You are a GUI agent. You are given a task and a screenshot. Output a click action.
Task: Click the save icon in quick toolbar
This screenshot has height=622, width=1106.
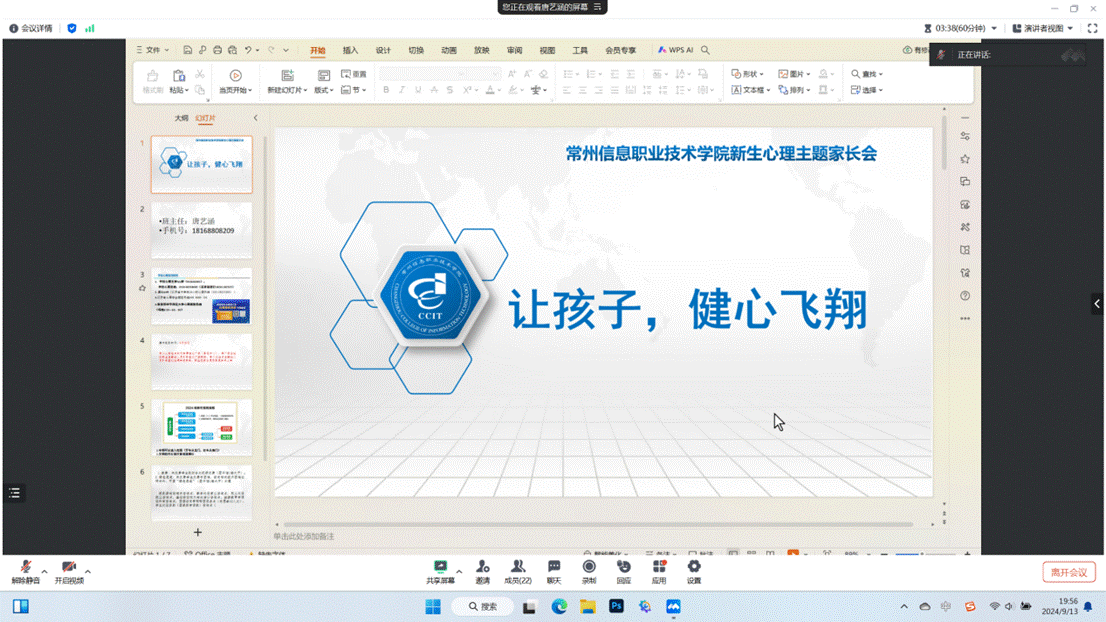pos(188,50)
